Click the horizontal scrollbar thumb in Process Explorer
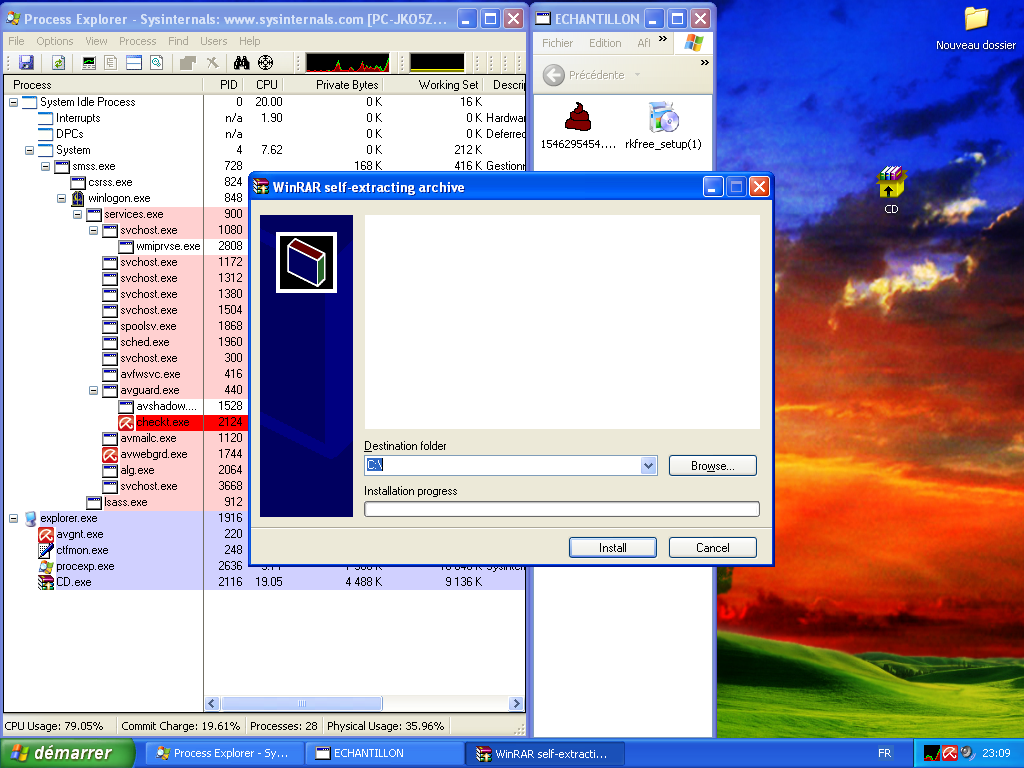Viewport: 1024px width, 768px height. [301, 703]
